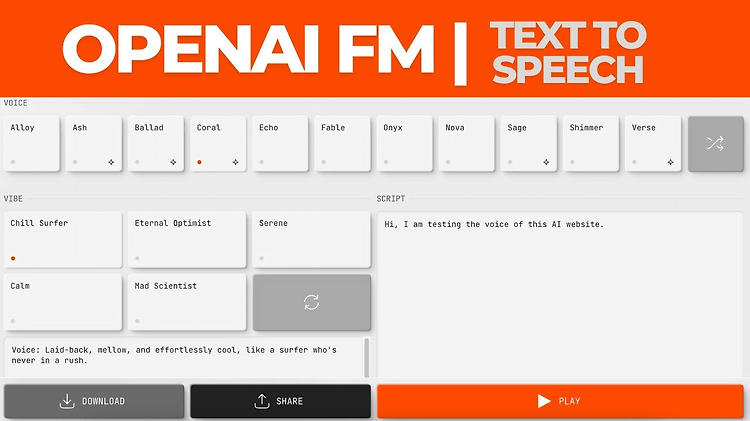Image resolution: width=750 pixels, height=421 pixels.
Task: Pick the Nova voice
Action: [467, 144]
